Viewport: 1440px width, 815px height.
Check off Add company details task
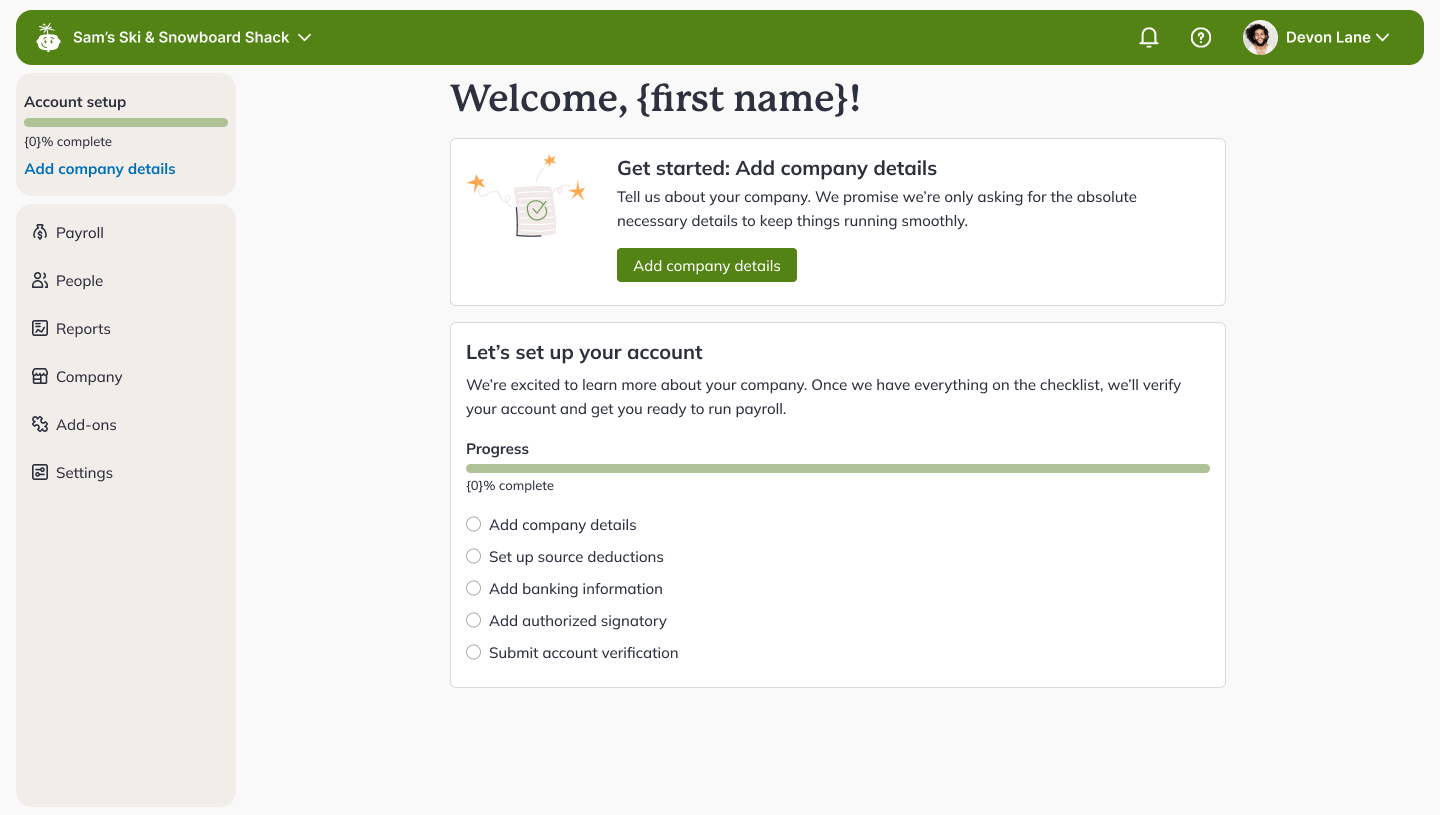pyautogui.click(x=473, y=524)
